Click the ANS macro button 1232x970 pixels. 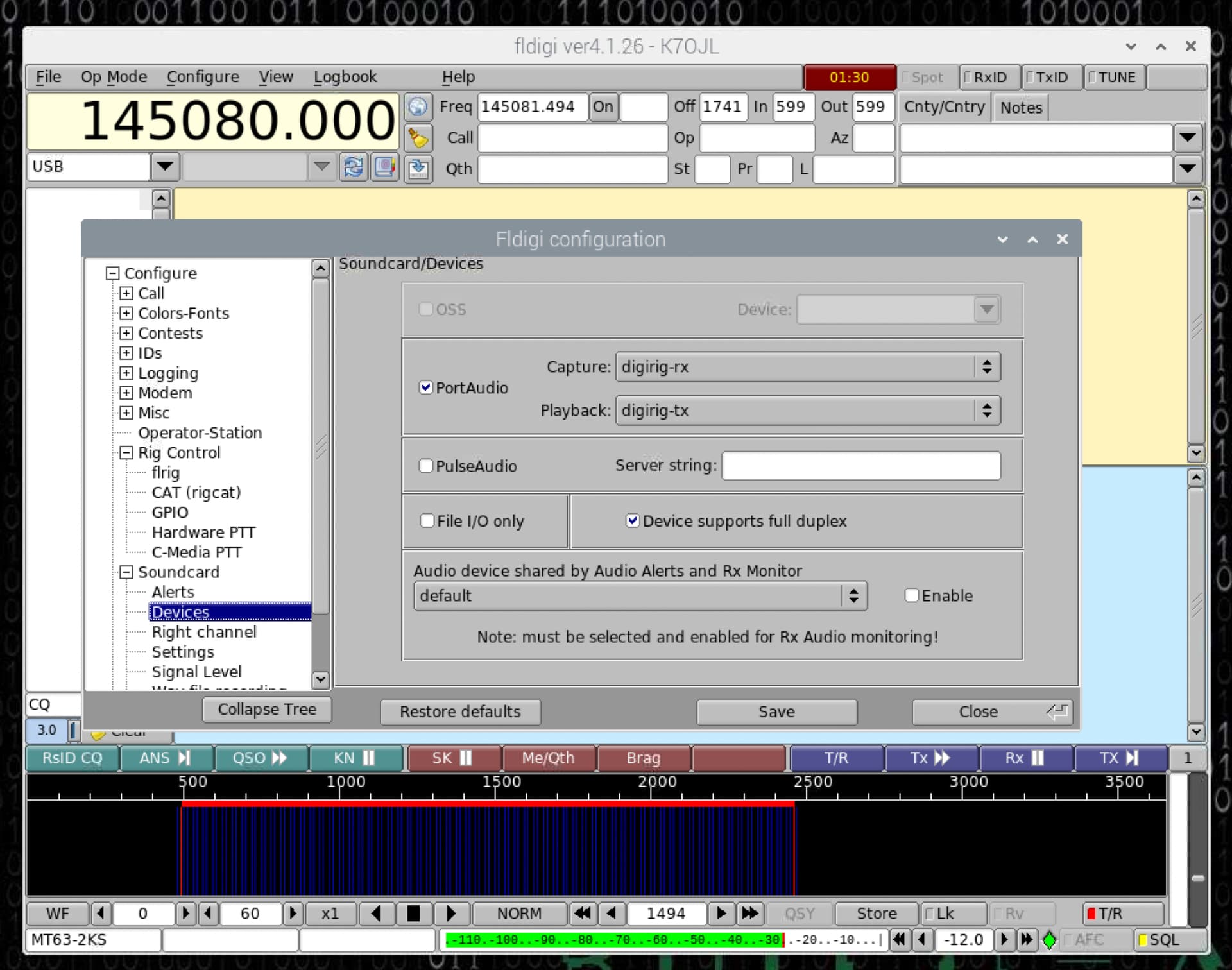point(166,758)
